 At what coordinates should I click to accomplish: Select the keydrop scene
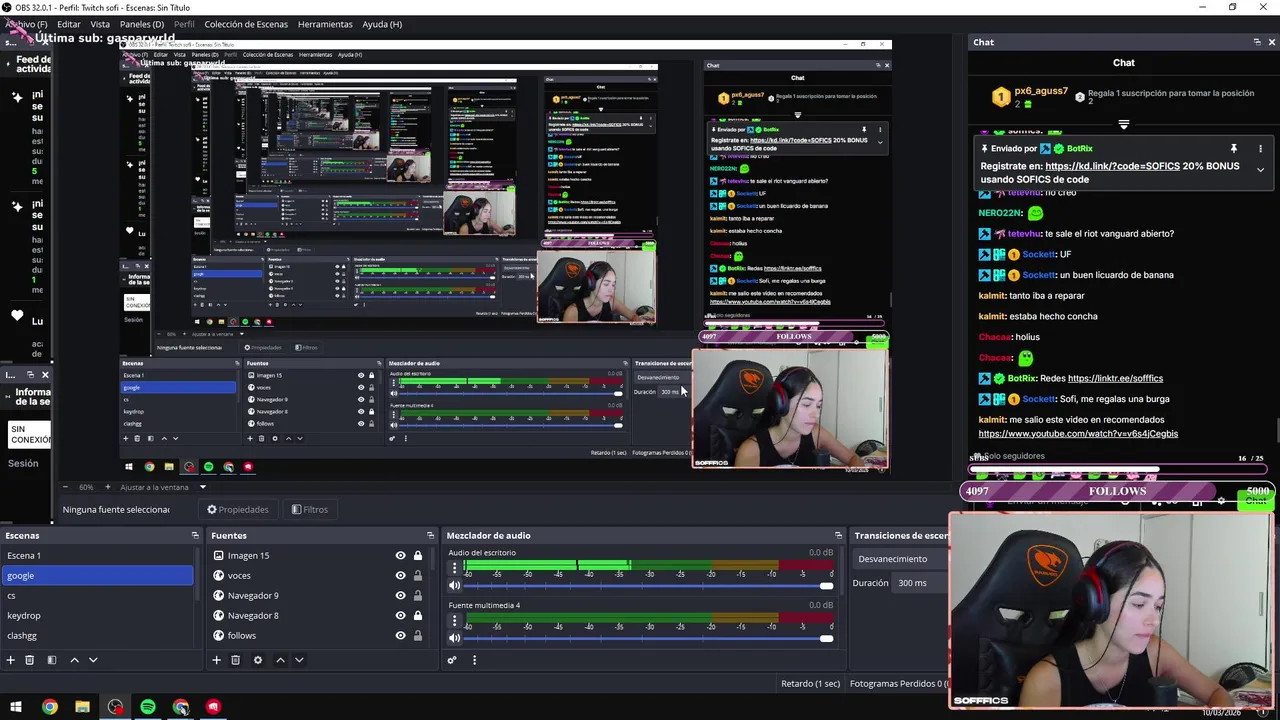[x=97, y=616]
